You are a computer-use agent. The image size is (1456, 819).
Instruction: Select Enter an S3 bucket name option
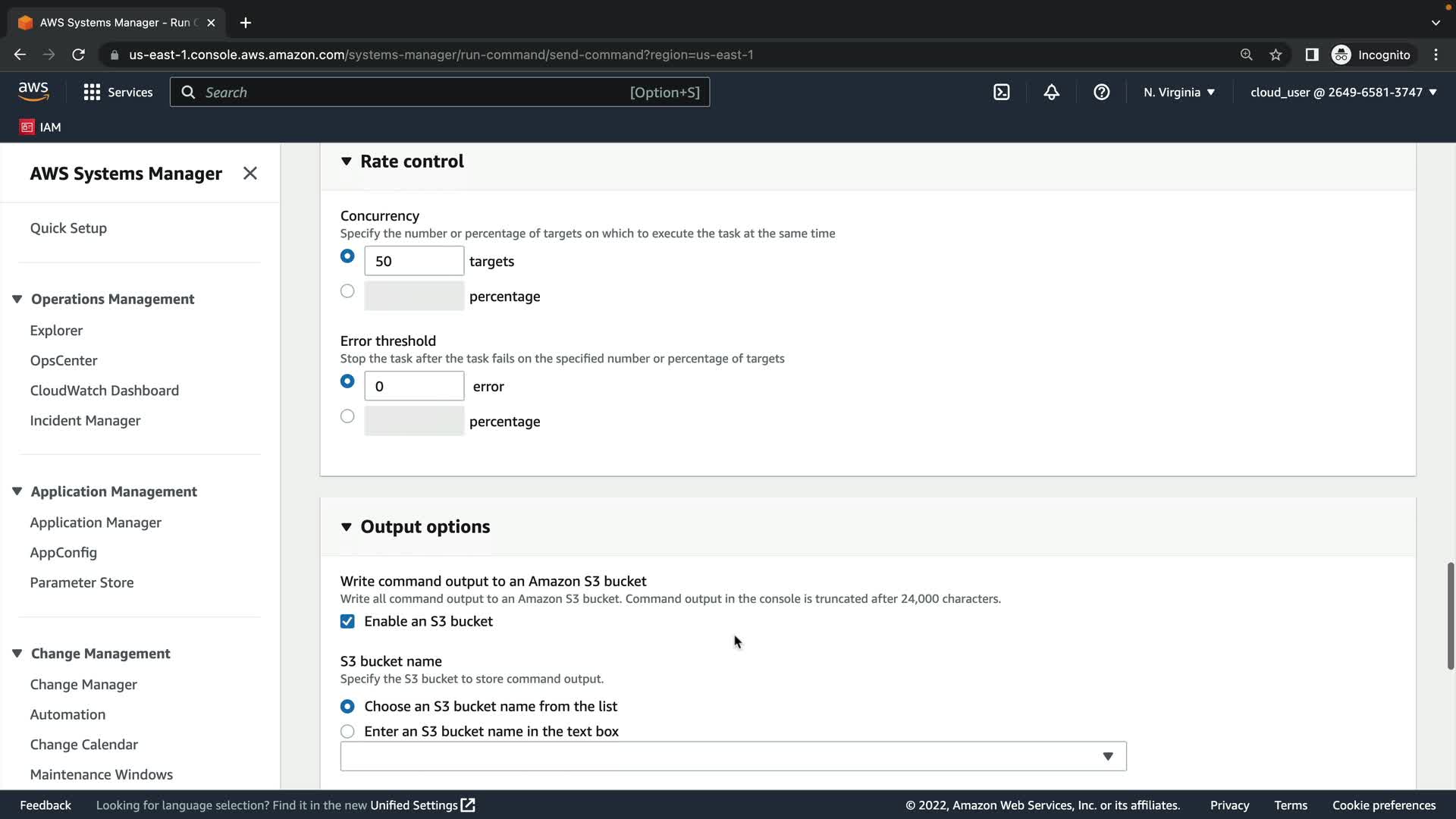(347, 732)
